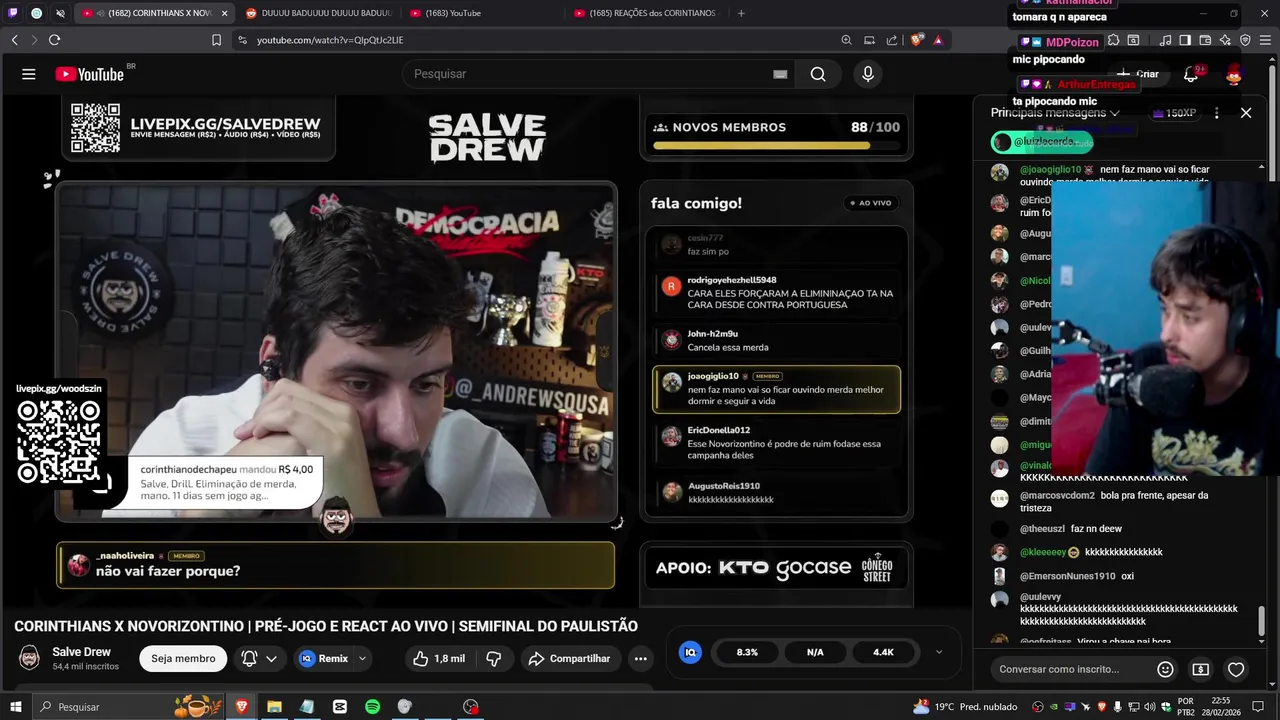Click the IQ extension badge
Image resolution: width=1280 pixels, height=720 pixels.
690,652
